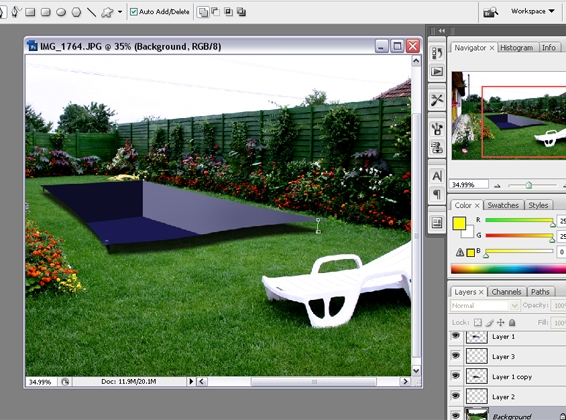Open the Character panel icon

tap(437, 176)
